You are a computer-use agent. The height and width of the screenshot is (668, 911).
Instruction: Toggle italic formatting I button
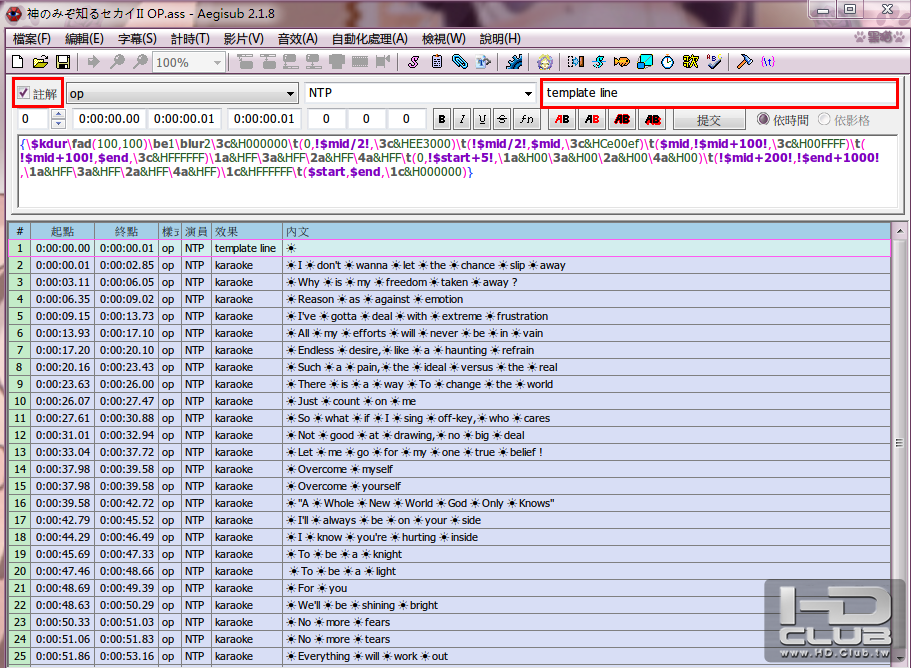[x=462, y=119]
